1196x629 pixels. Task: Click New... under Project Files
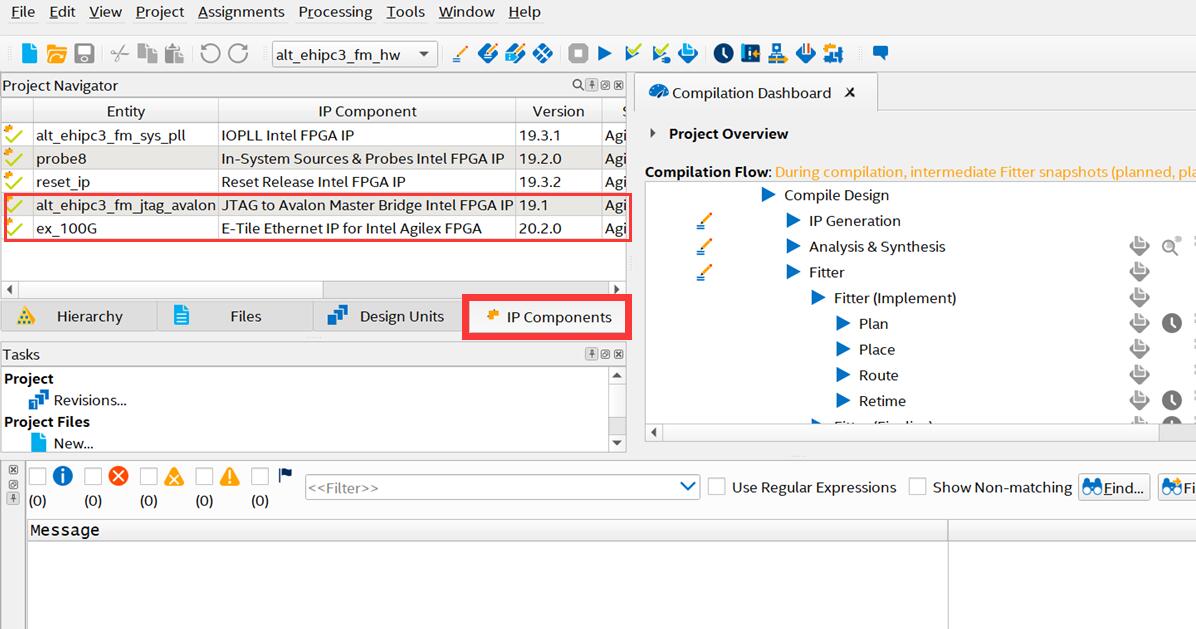[x=73, y=444]
